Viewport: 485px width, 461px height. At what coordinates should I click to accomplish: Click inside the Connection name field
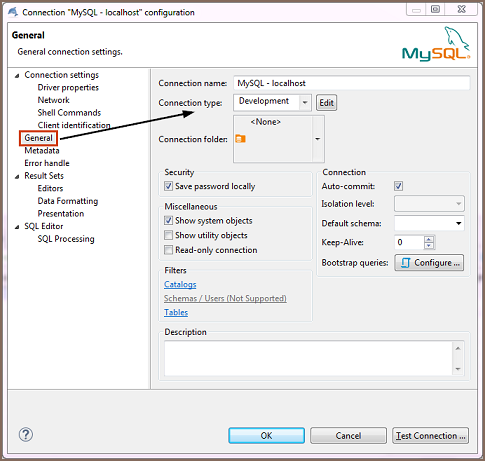coord(352,83)
